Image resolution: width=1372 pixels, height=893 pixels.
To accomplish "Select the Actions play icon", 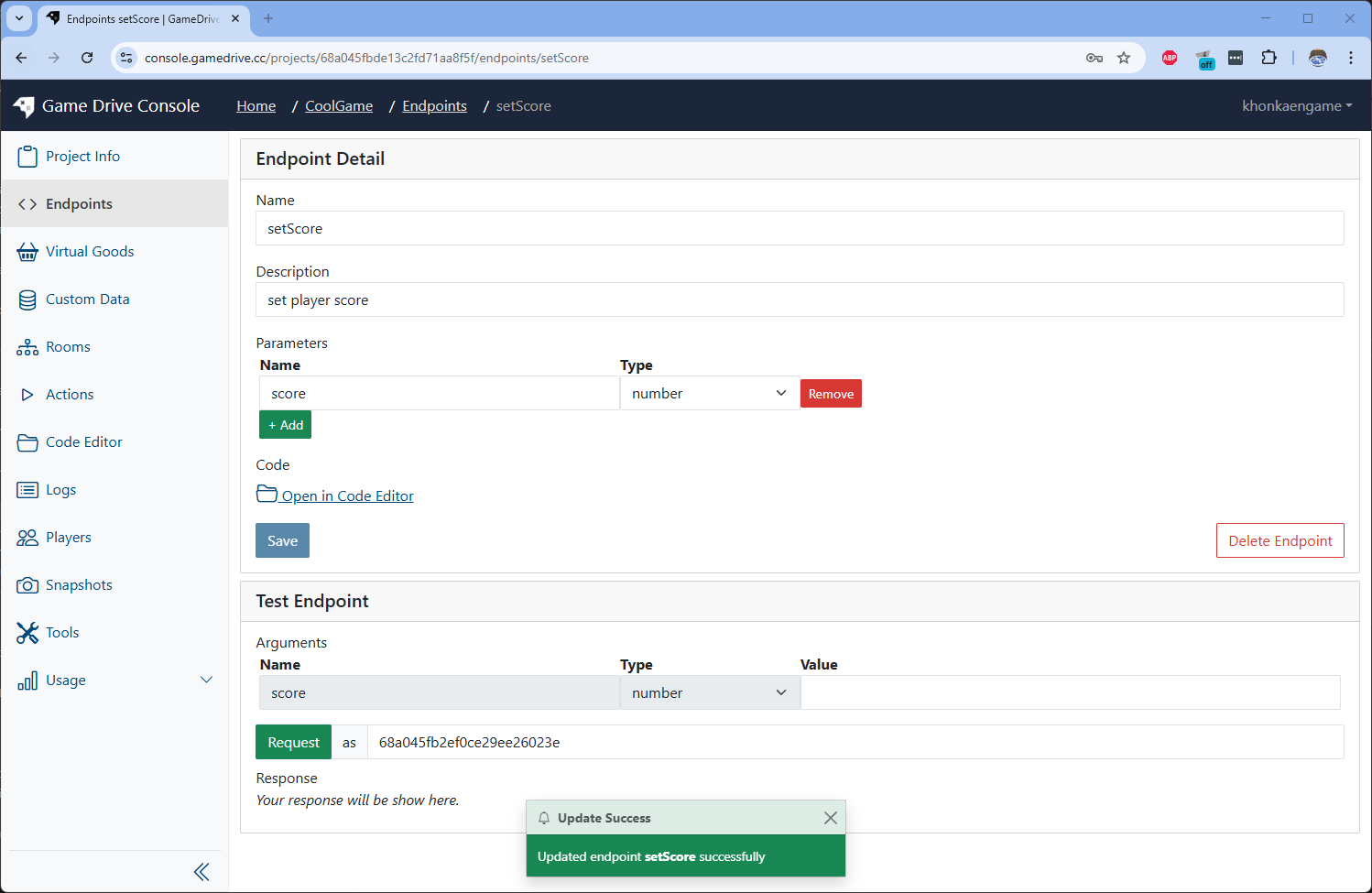I will [27, 394].
